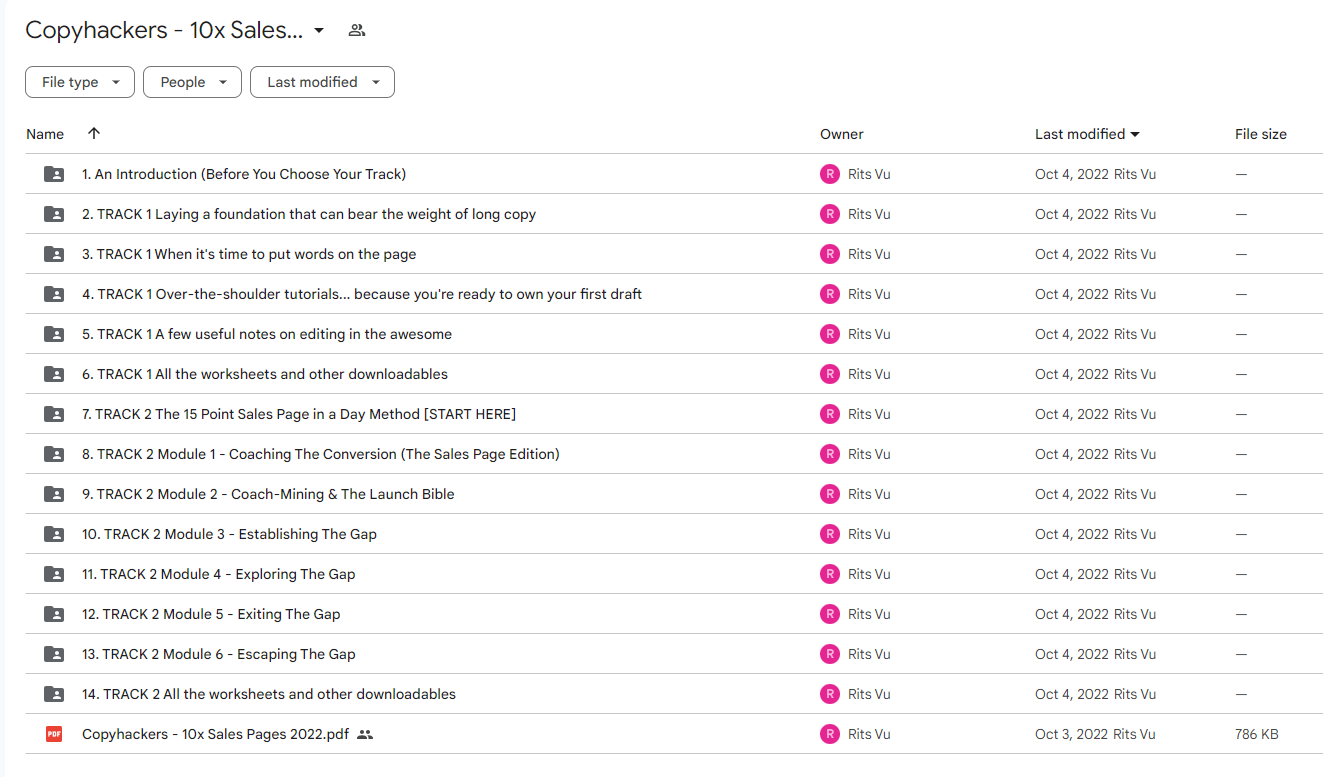Screen dimensions: 1323x777
Task: Select '6. TRACK 1 All the worksheets and other downloadables'
Action: (x=265, y=374)
